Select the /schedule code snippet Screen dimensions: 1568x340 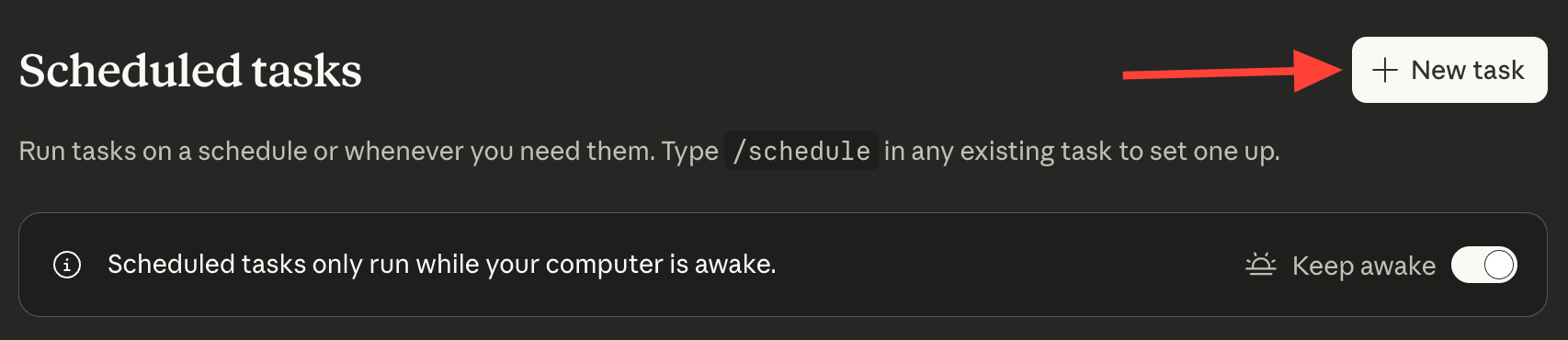[801, 151]
